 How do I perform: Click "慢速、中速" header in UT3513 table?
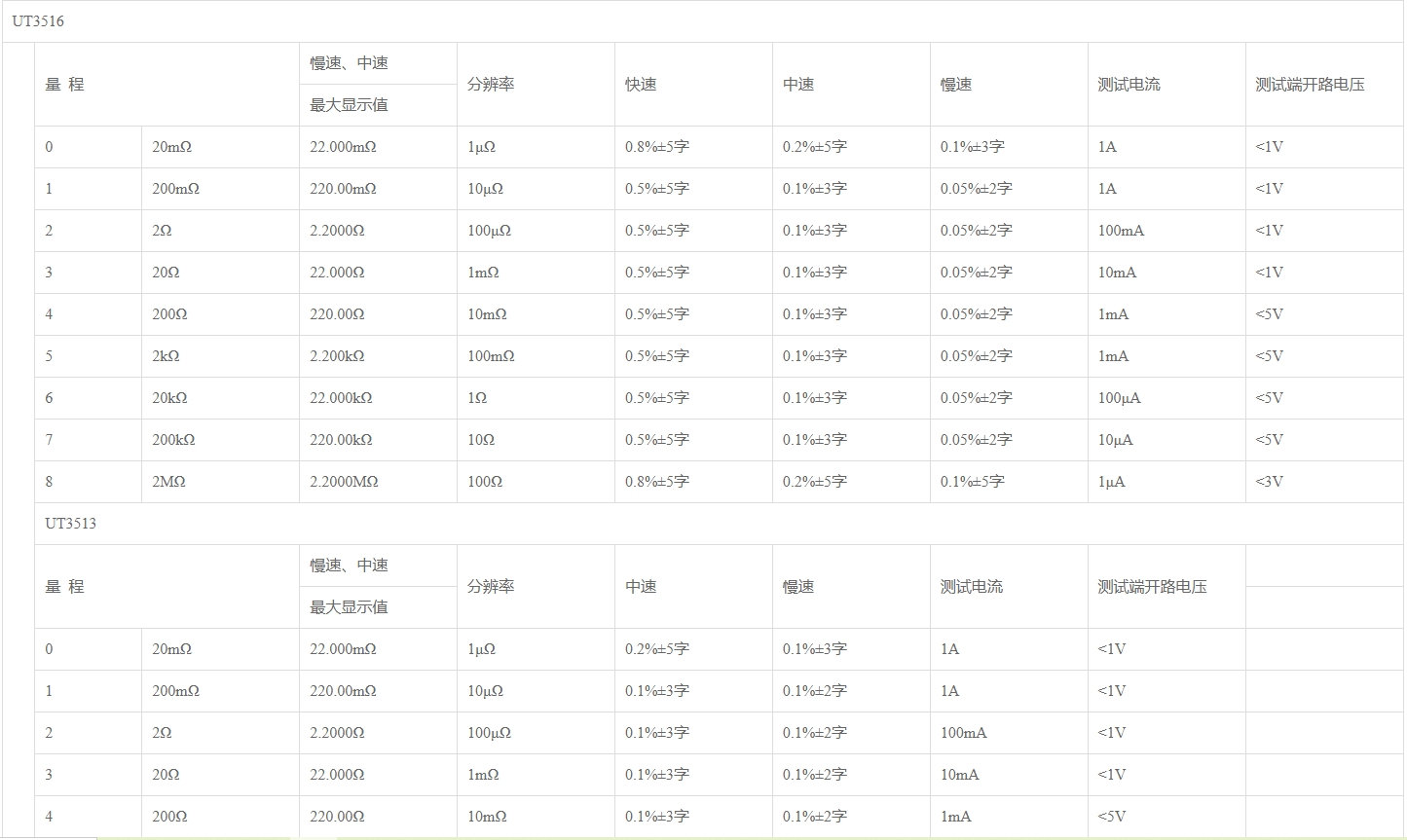pyautogui.click(x=349, y=566)
